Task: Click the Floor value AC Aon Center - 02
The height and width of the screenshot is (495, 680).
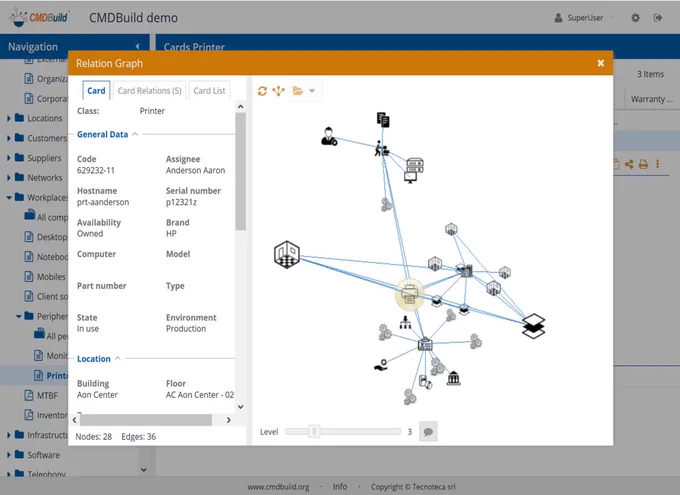Action: point(200,395)
